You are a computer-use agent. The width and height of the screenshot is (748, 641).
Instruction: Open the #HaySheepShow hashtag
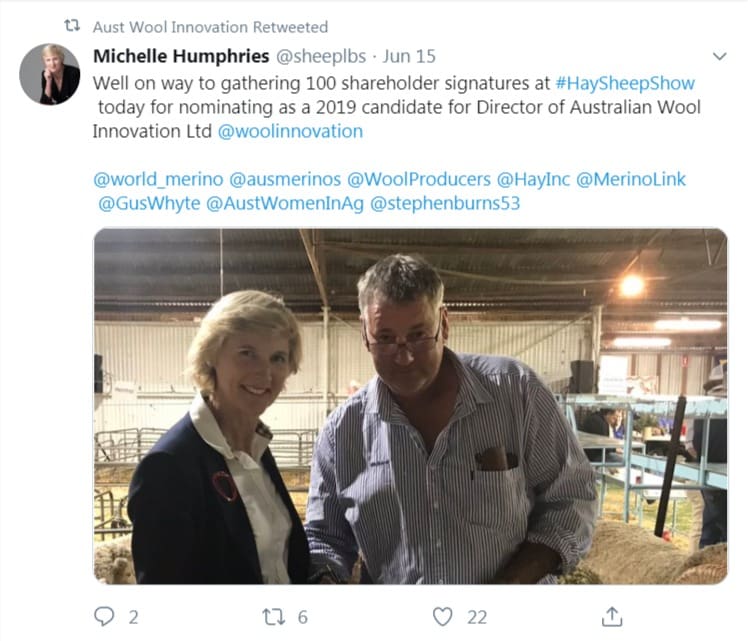pos(625,83)
